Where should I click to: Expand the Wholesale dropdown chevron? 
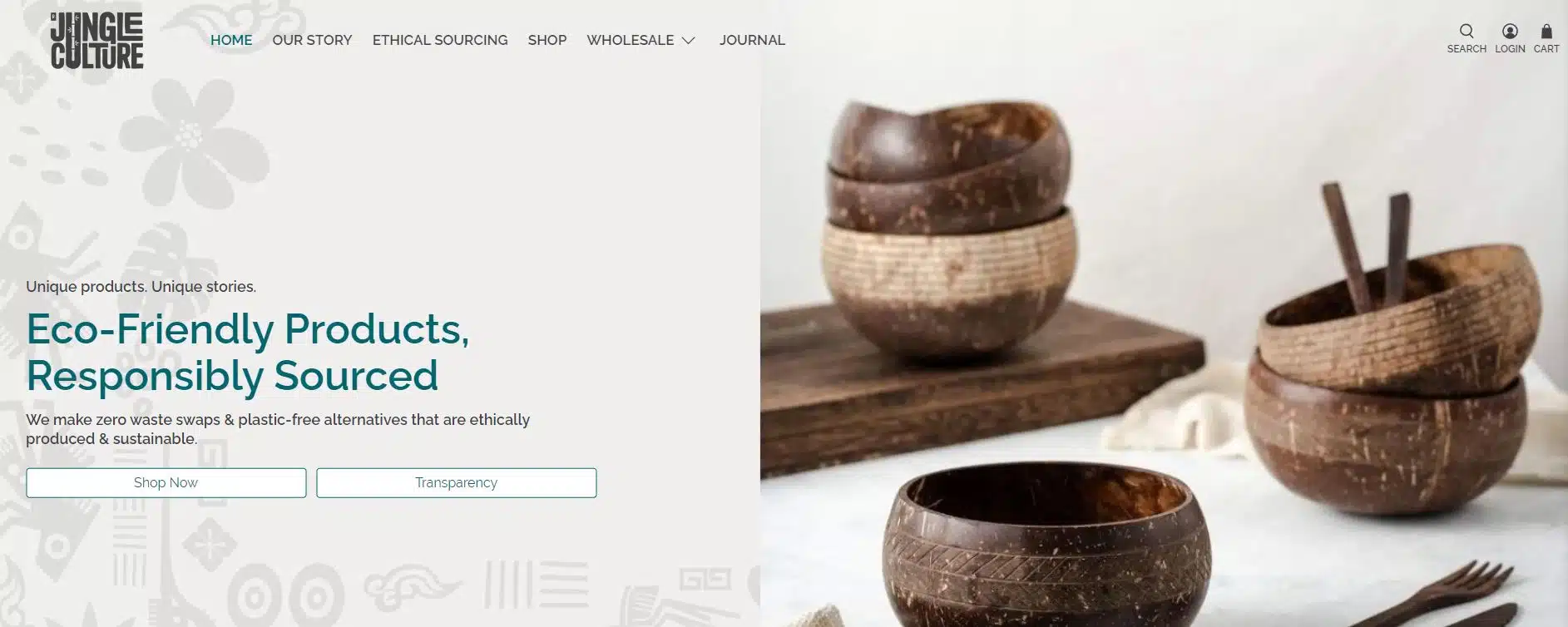tap(688, 40)
